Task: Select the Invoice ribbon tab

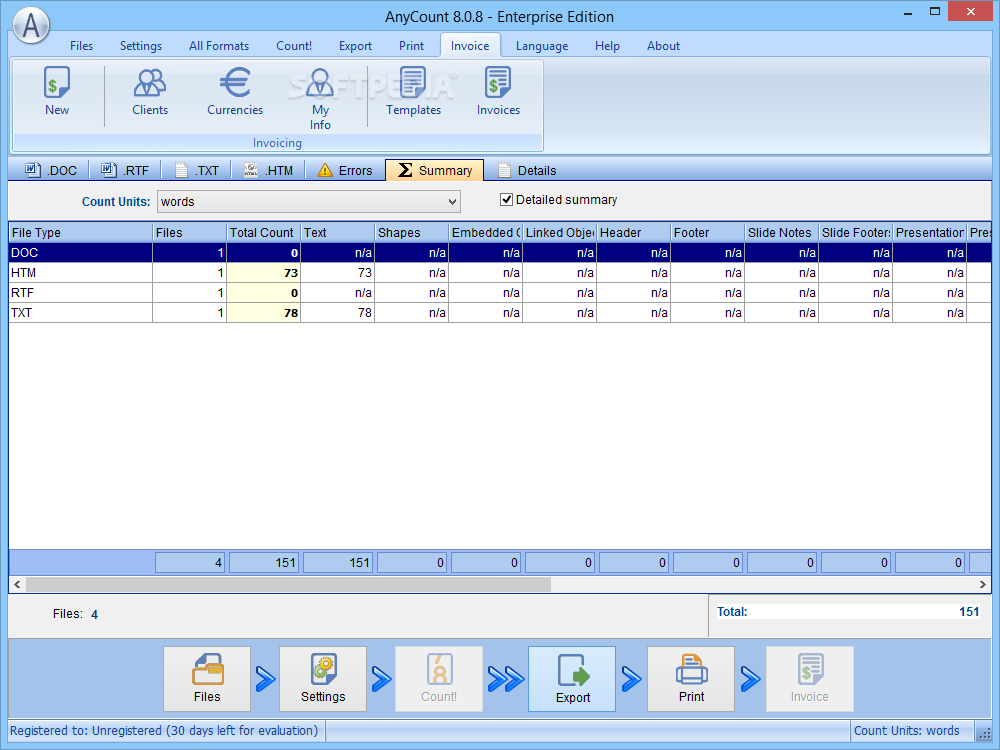Action: [x=470, y=46]
